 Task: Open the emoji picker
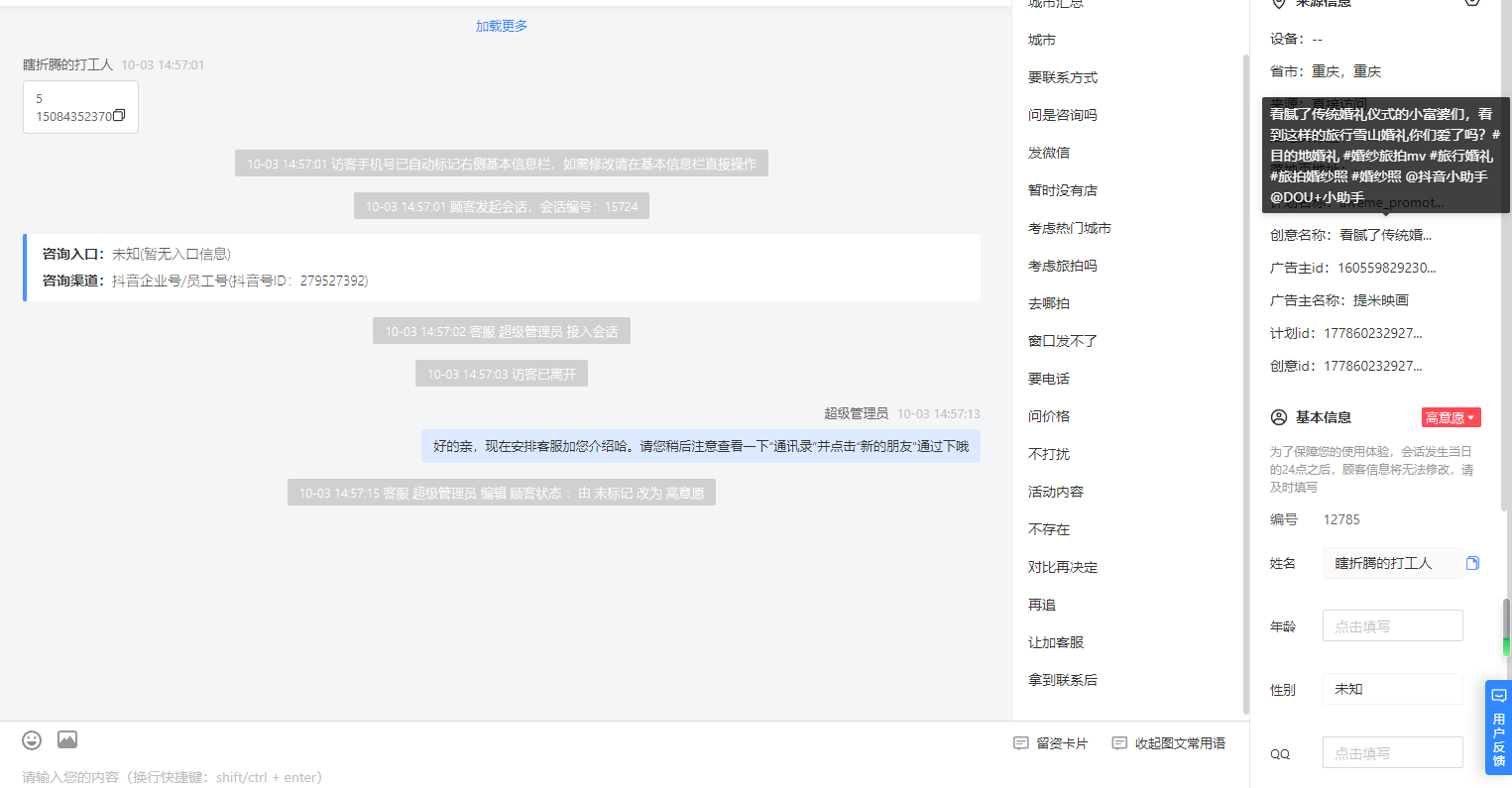point(33,739)
